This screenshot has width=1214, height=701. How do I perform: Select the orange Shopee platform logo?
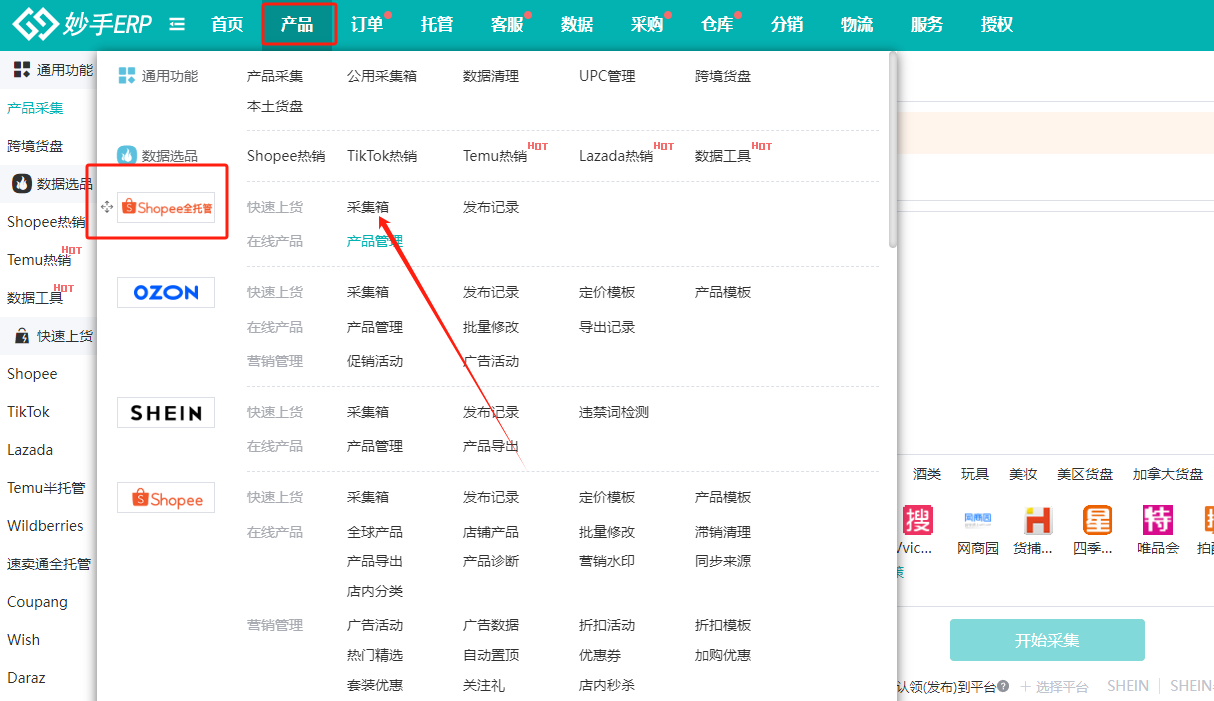click(166, 498)
